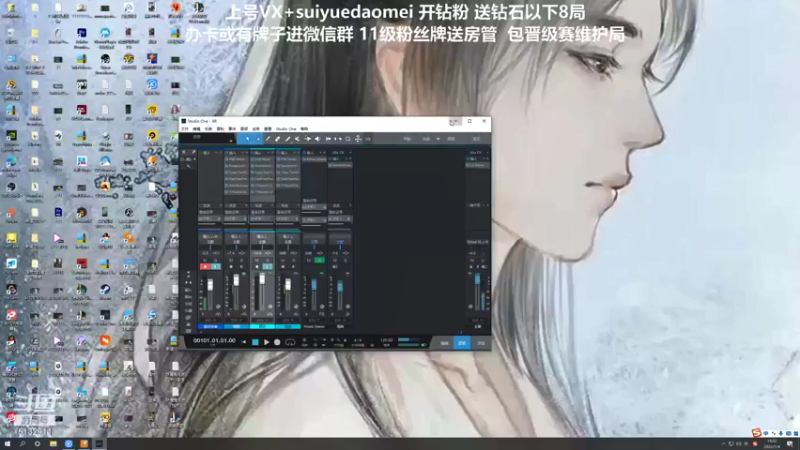
Task: Select the Paint tool in Studio One toolbar
Action: [288, 138]
